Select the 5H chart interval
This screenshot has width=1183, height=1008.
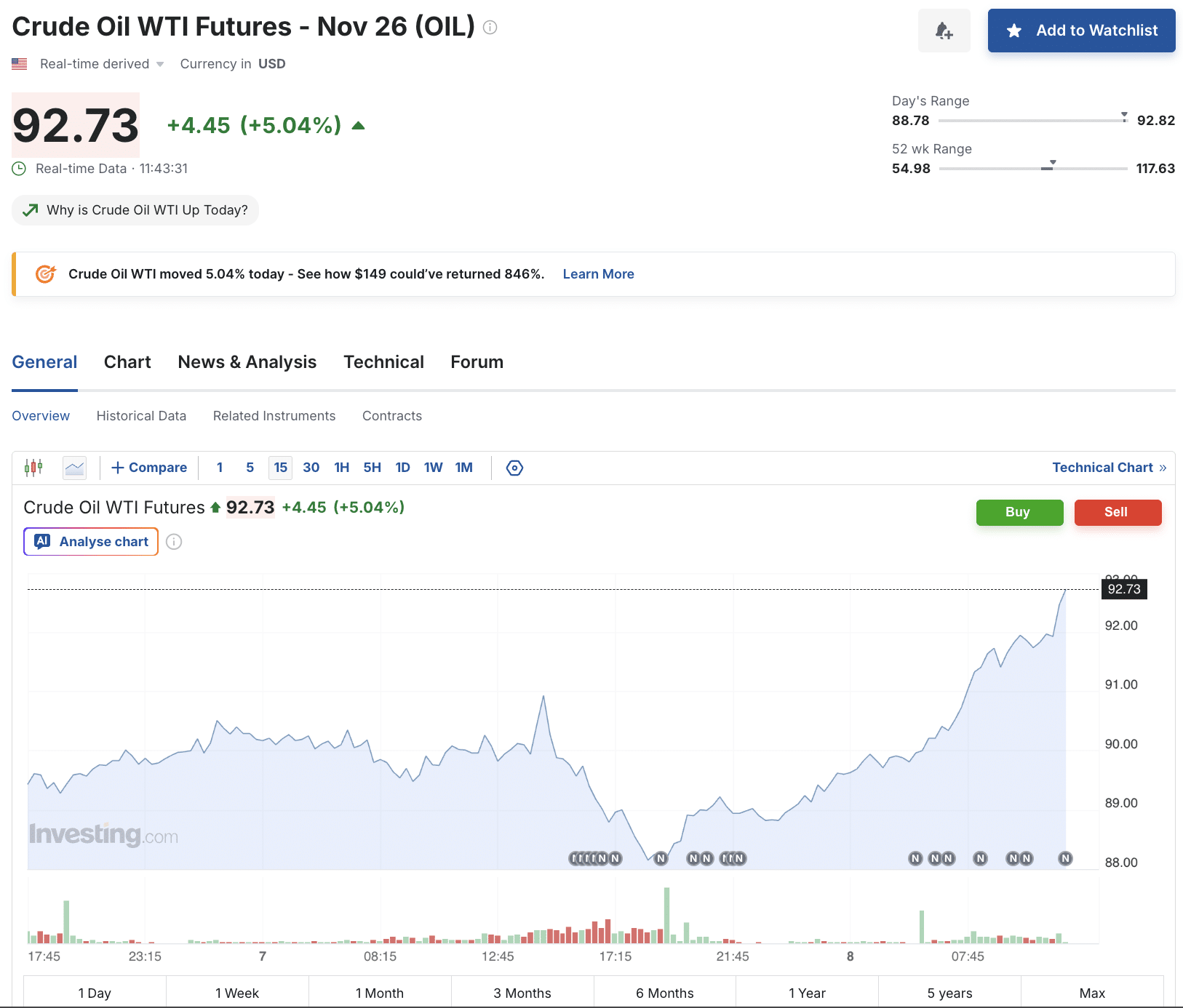(x=373, y=468)
